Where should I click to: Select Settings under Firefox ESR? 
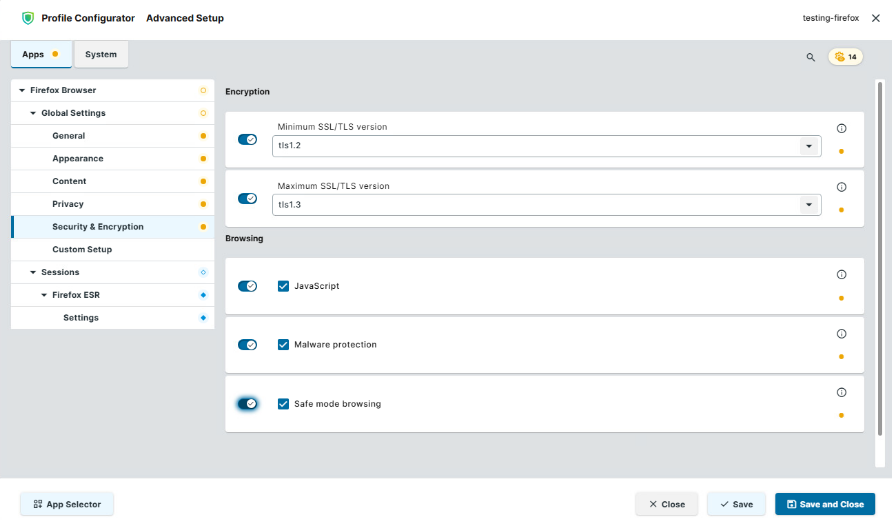coord(113,318)
